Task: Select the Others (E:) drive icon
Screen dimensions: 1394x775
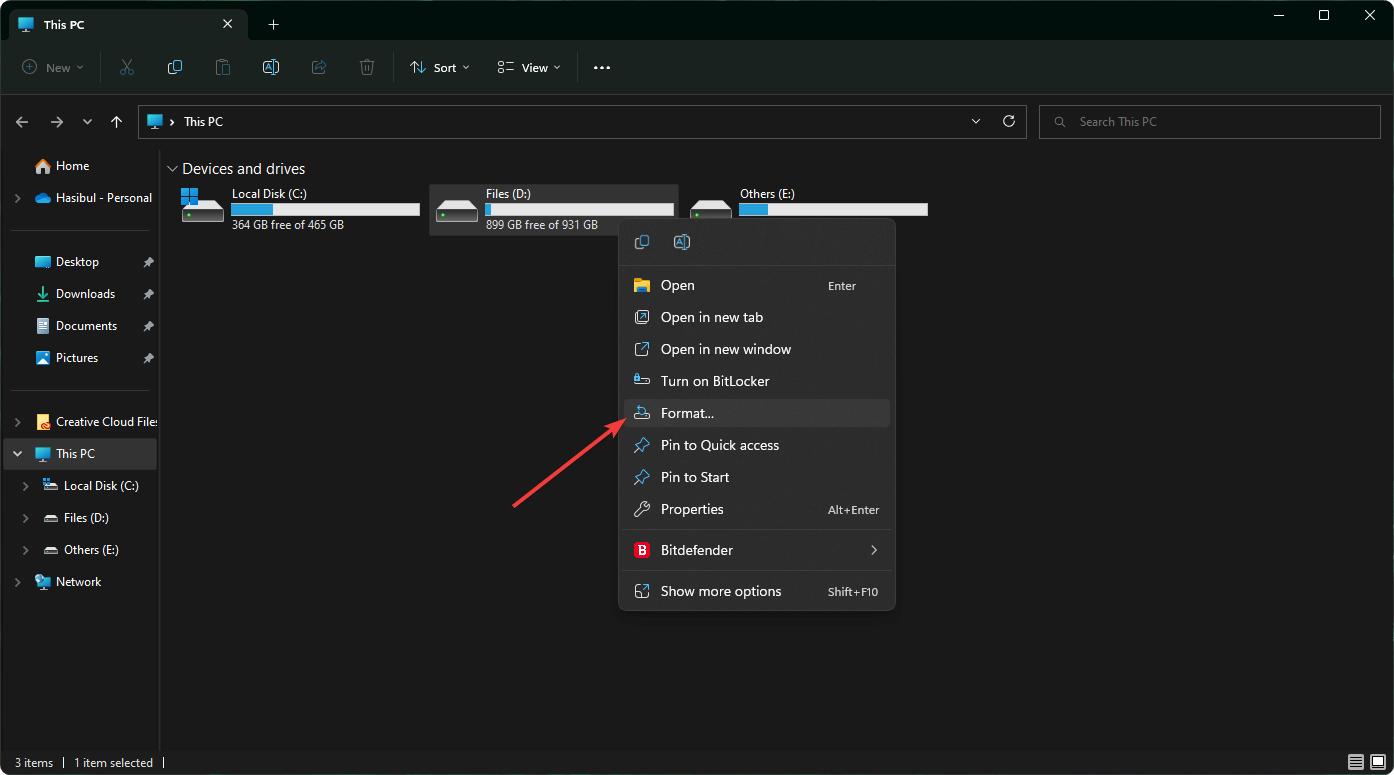Action: point(711,209)
